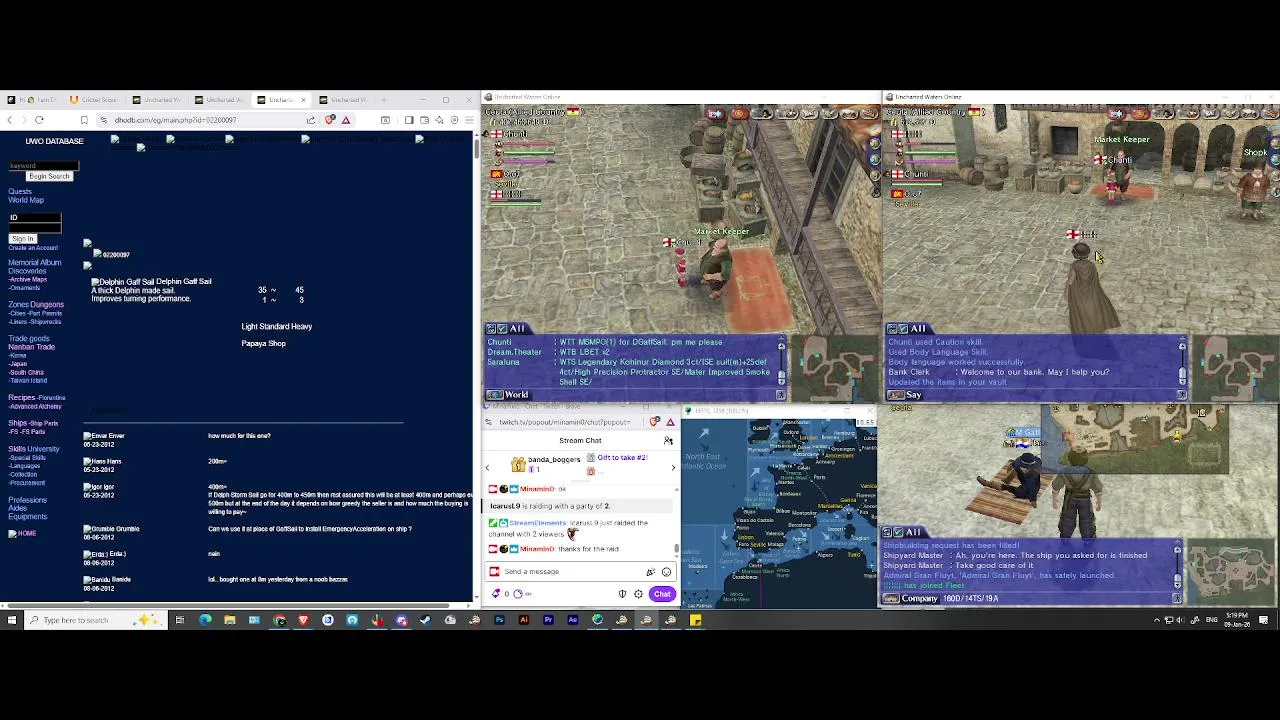Show previous item in Twitch gift leaderboard

point(487,468)
